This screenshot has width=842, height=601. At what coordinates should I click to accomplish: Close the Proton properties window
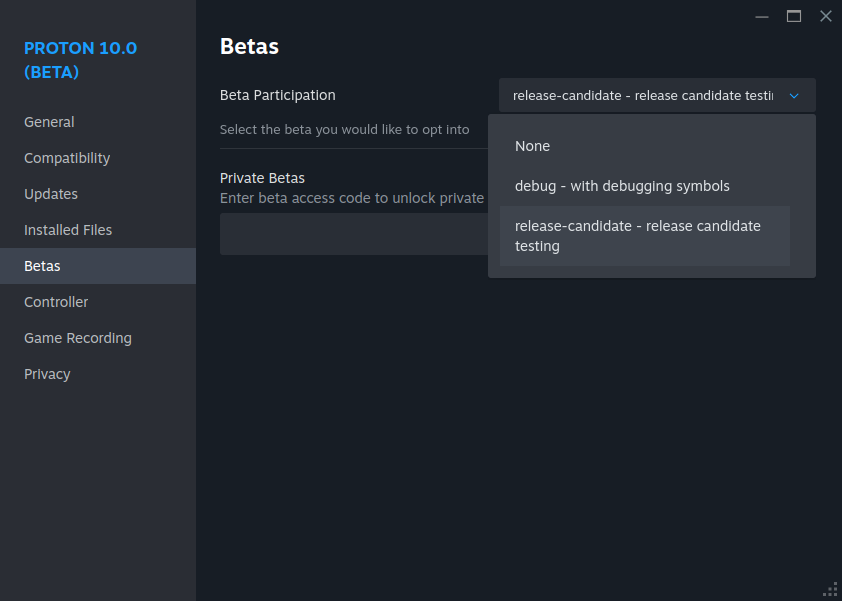[826, 16]
